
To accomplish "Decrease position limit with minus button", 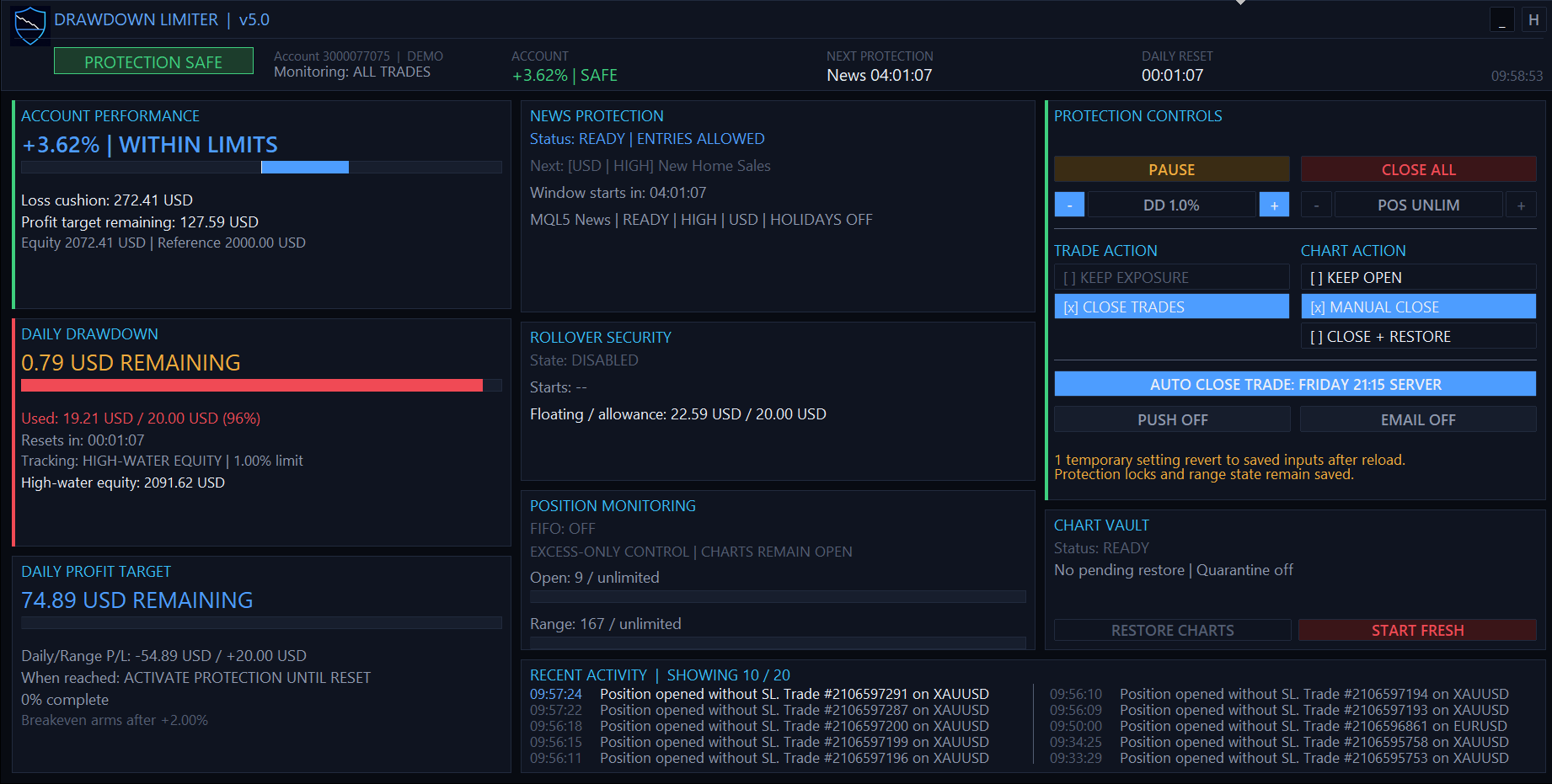I will click(x=1316, y=205).
